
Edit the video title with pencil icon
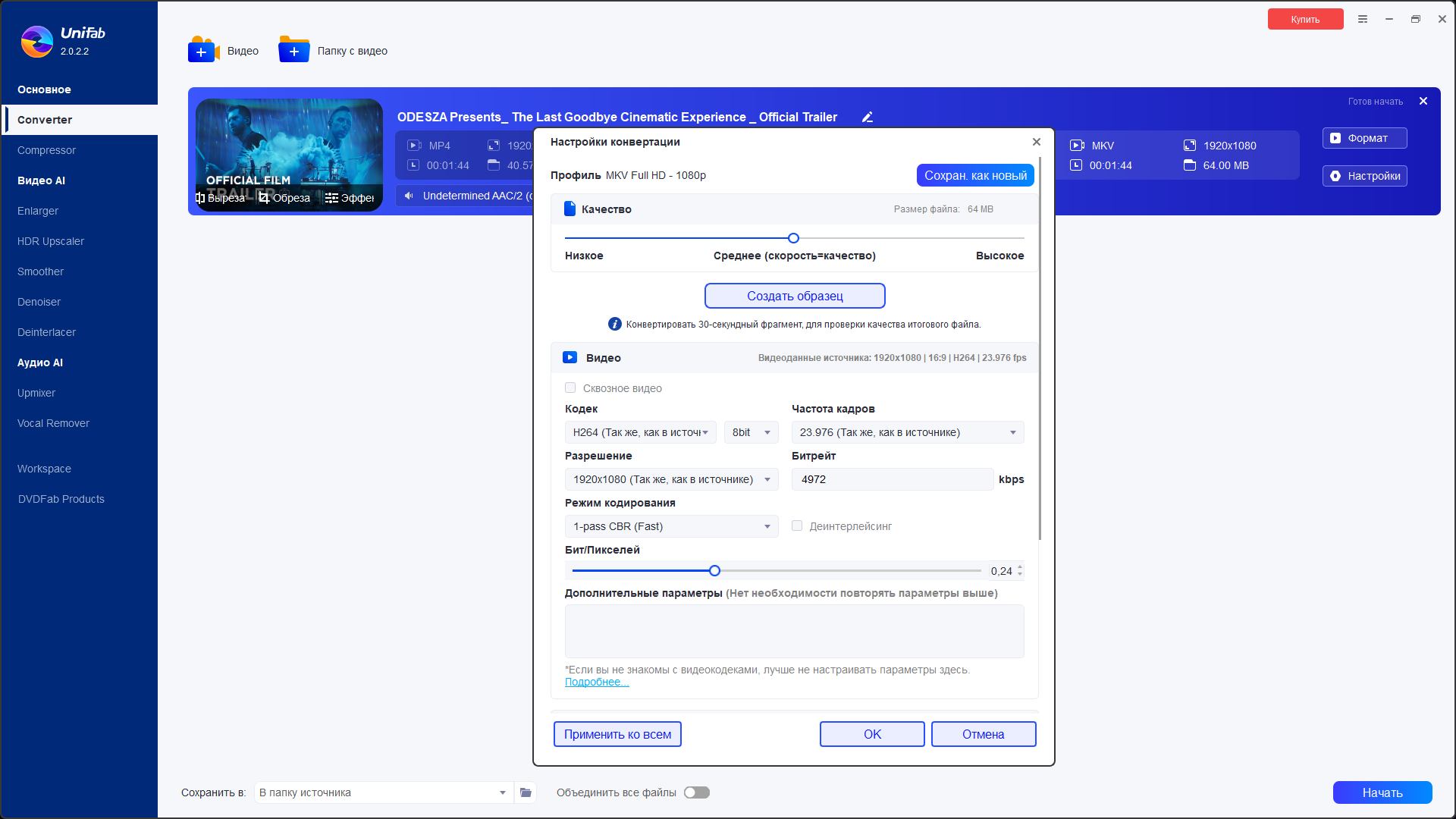pos(868,117)
